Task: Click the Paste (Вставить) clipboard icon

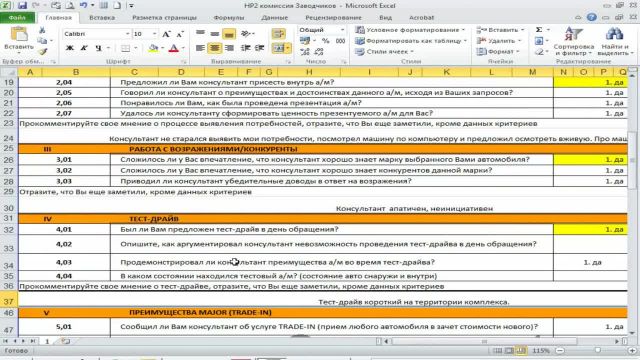Action: (x=19, y=34)
